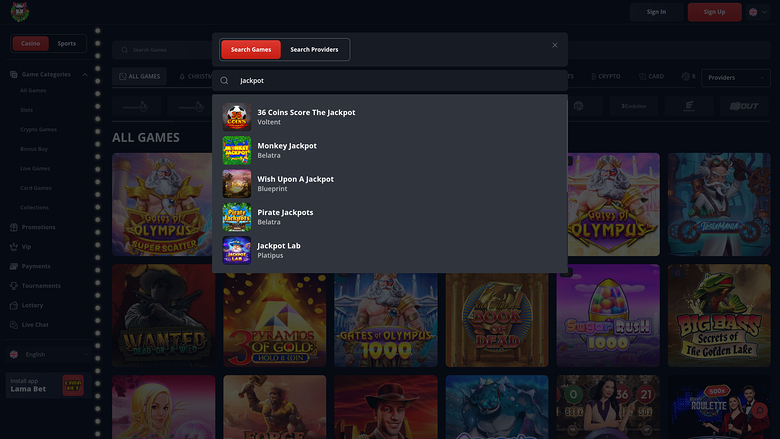
Task: Click the Sign In button
Action: coord(656,12)
